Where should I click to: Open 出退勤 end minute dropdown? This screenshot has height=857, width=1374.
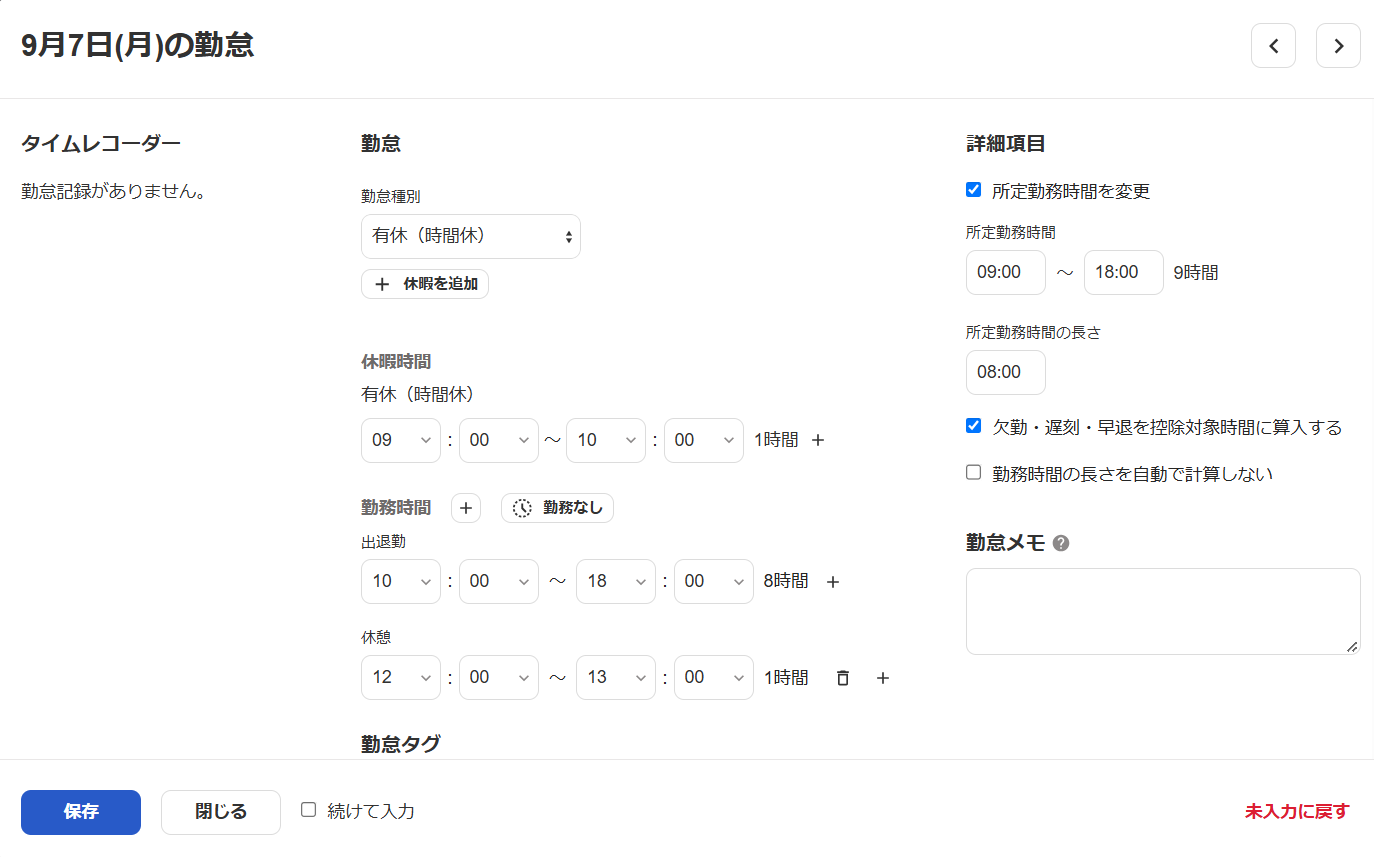tap(714, 581)
